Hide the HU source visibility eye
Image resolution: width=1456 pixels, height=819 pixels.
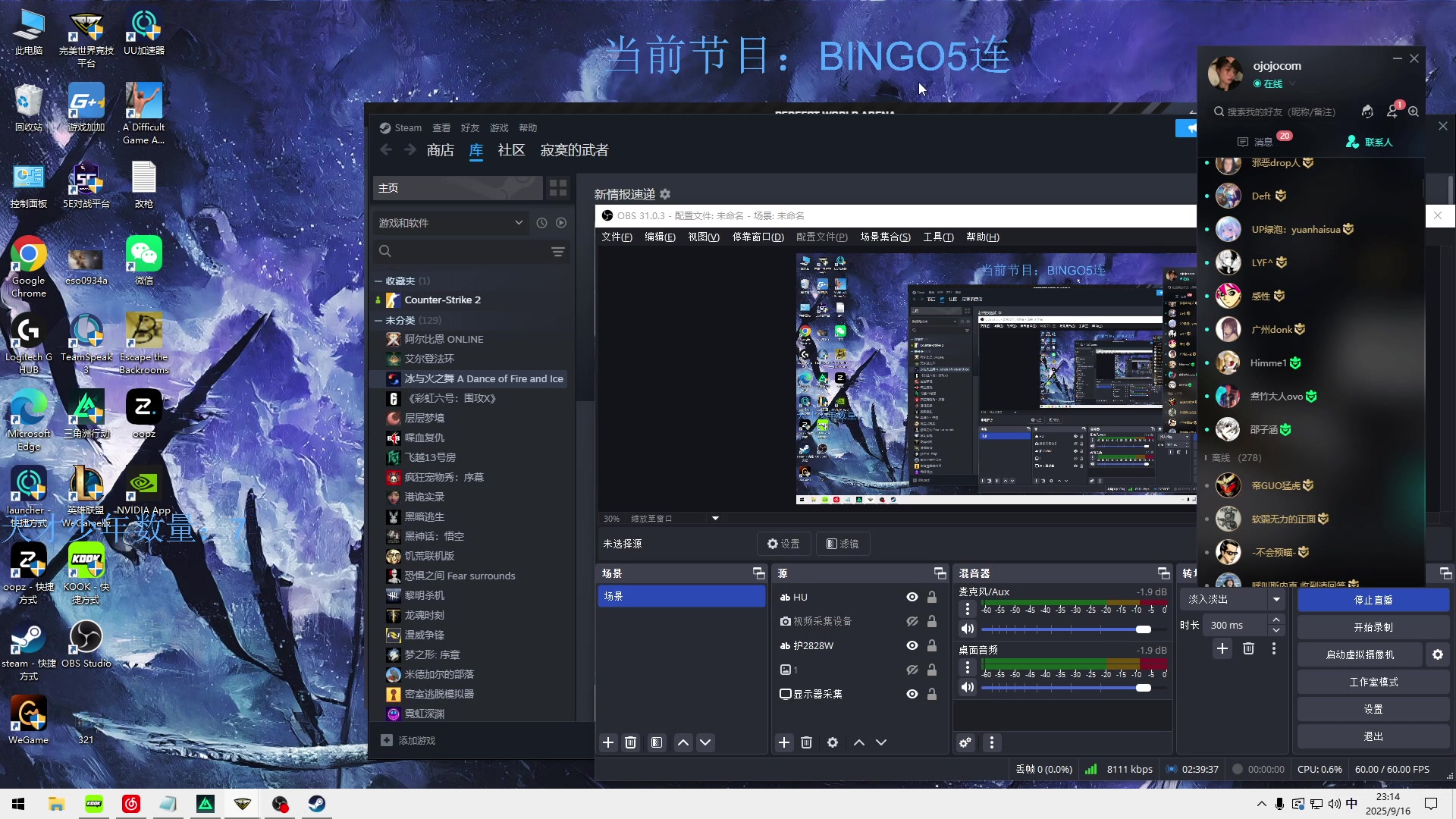point(912,597)
